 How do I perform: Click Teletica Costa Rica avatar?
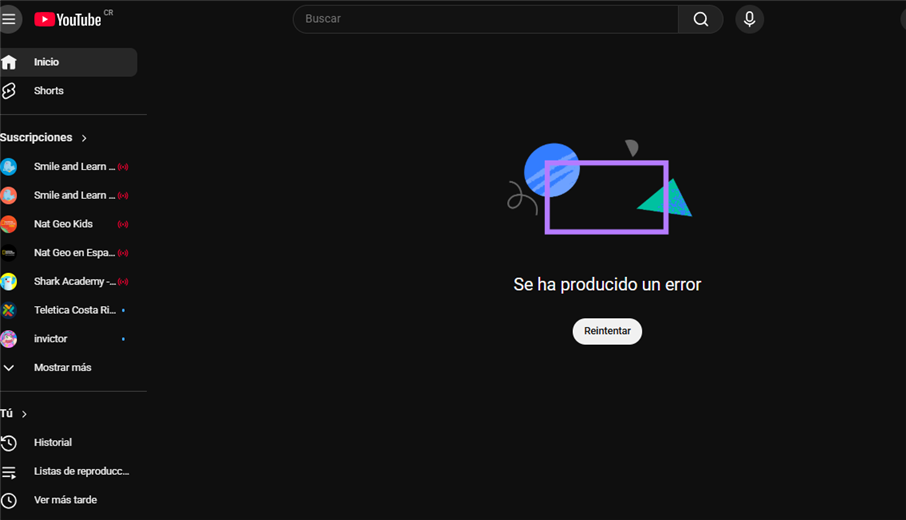click(9, 310)
